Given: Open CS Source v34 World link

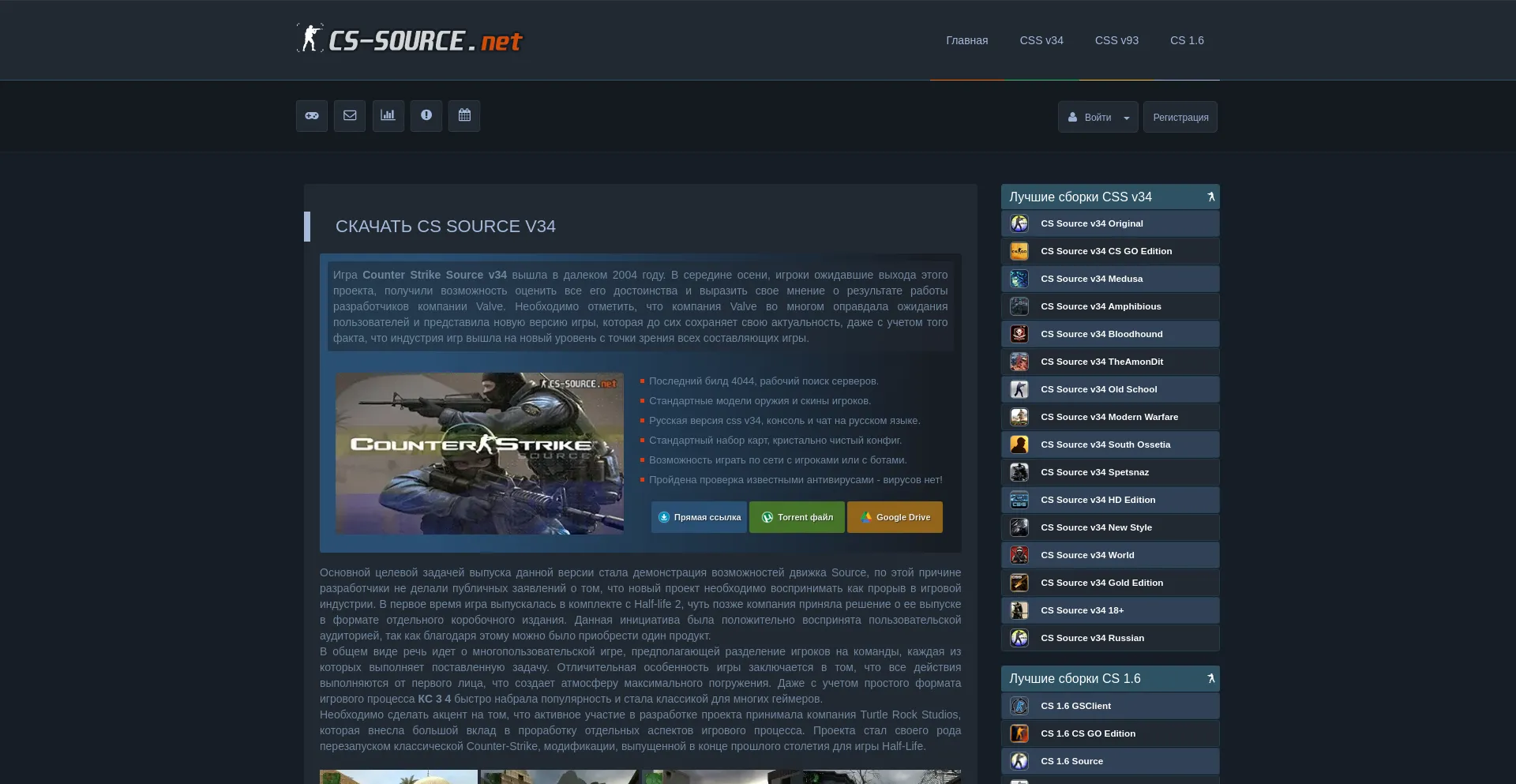Looking at the screenshot, I should point(1087,555).
